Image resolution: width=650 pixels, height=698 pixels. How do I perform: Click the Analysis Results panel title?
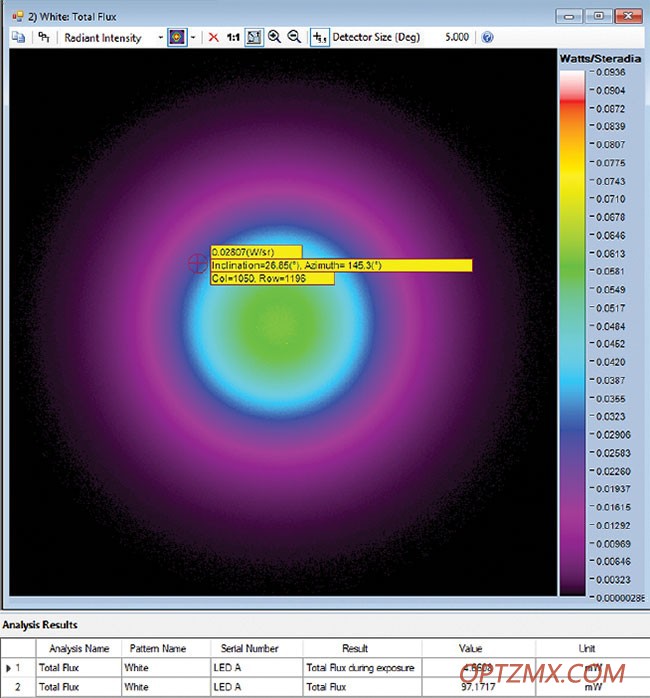click(x=40, y=625)
